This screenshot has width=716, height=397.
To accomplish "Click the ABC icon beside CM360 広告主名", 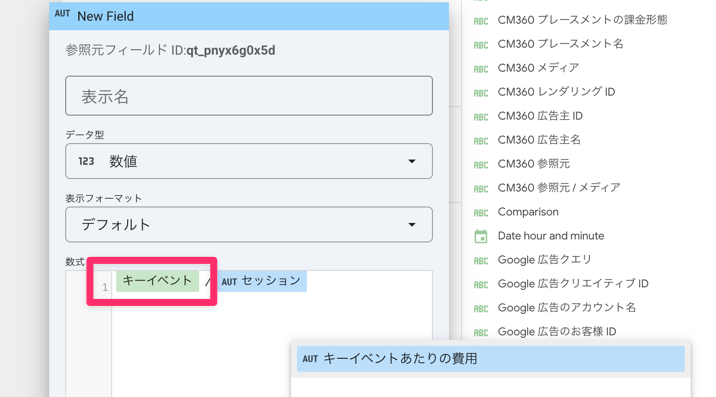I will [x=481, y=141].
